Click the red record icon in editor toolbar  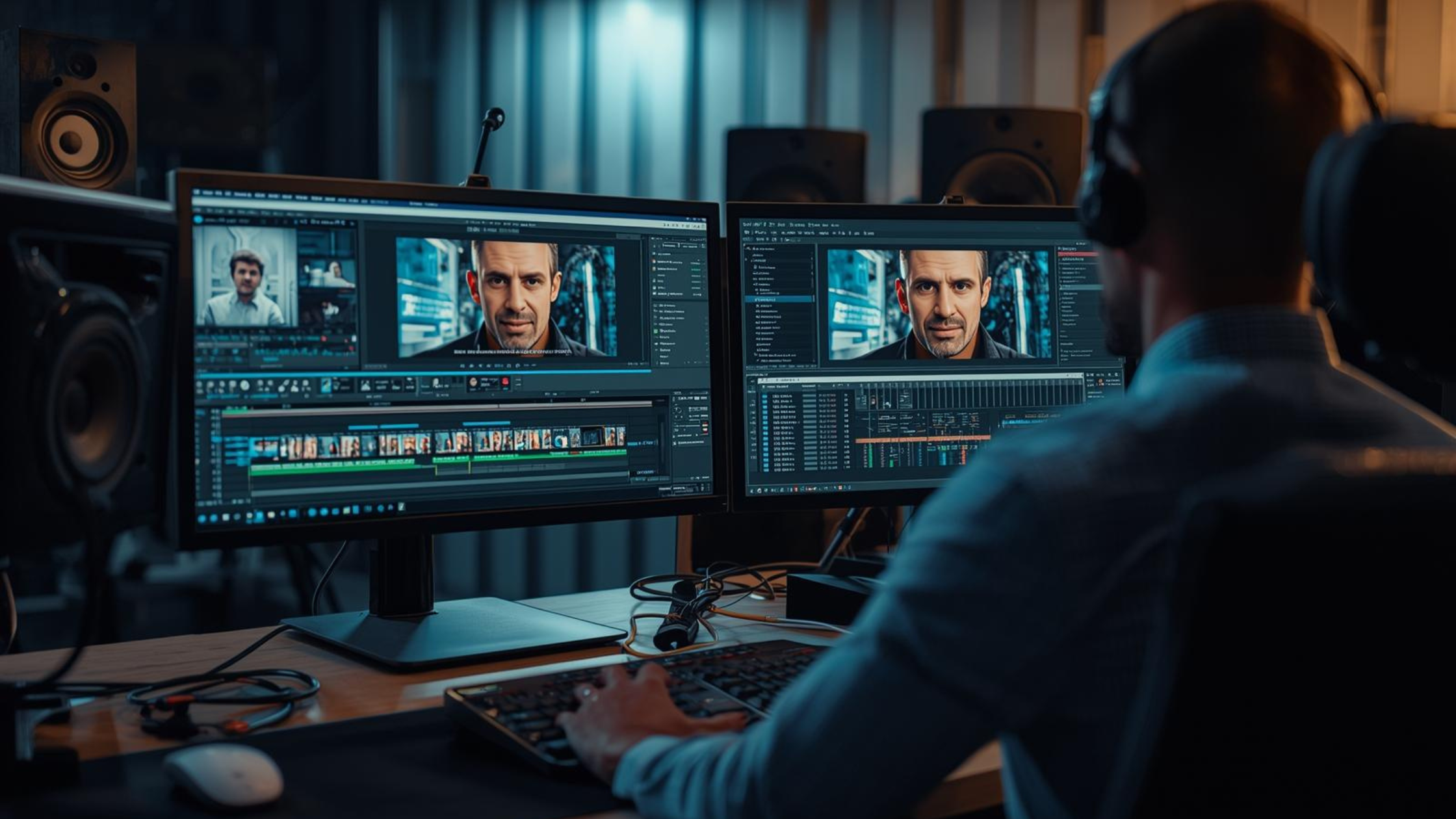tap(505, 382)
